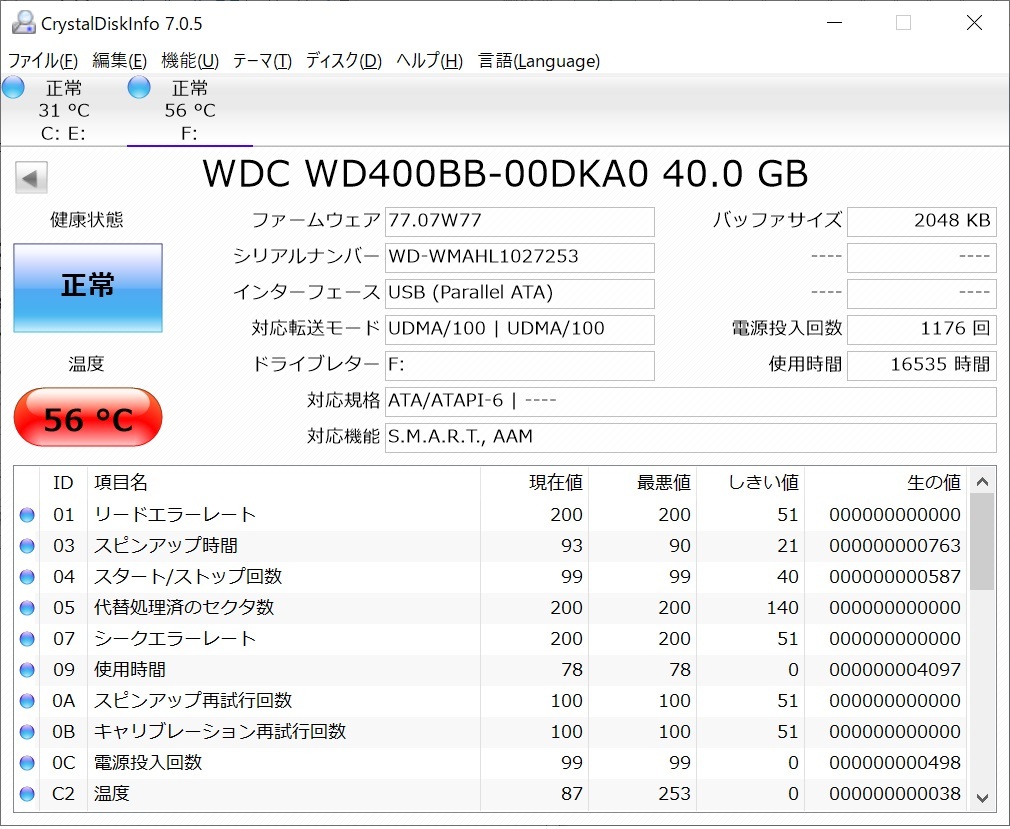Viewport: 1010px width, 829px height.
Task: Click the buffer size field 2048 KB
Action: click(x=922, y=222)
